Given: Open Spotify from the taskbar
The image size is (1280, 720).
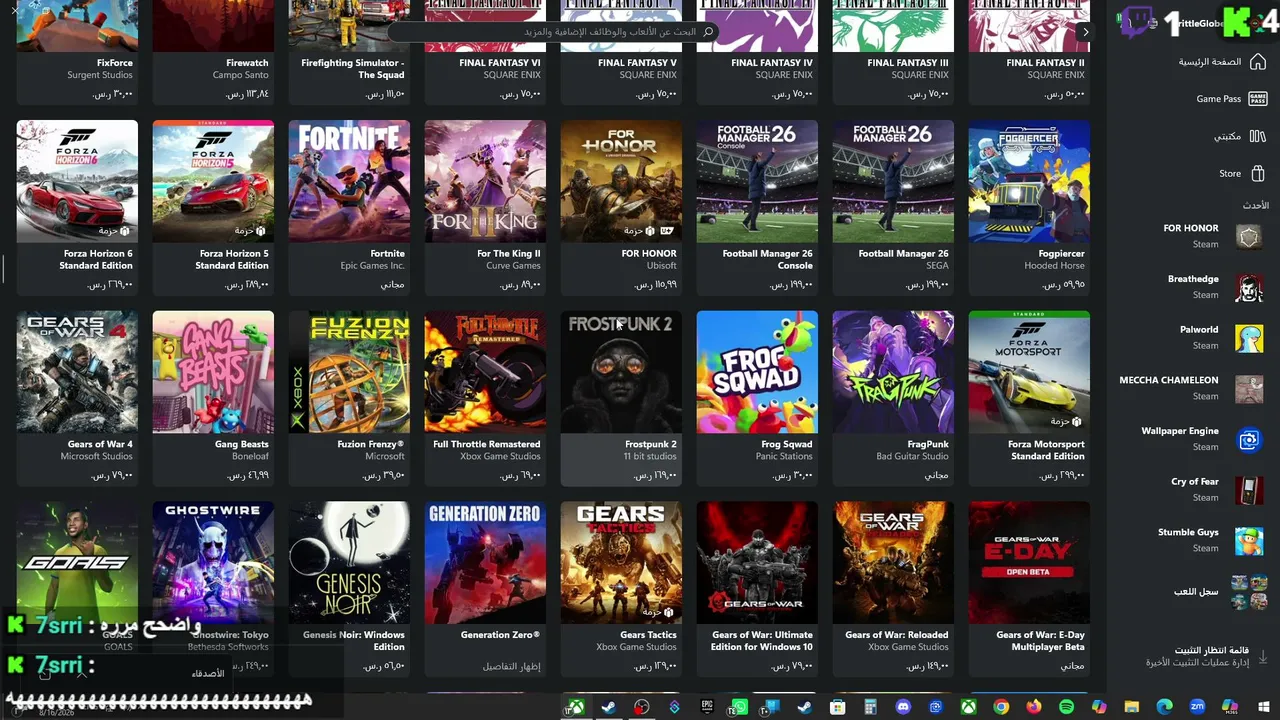Looking at the screenshot, I should point(1066,707).
